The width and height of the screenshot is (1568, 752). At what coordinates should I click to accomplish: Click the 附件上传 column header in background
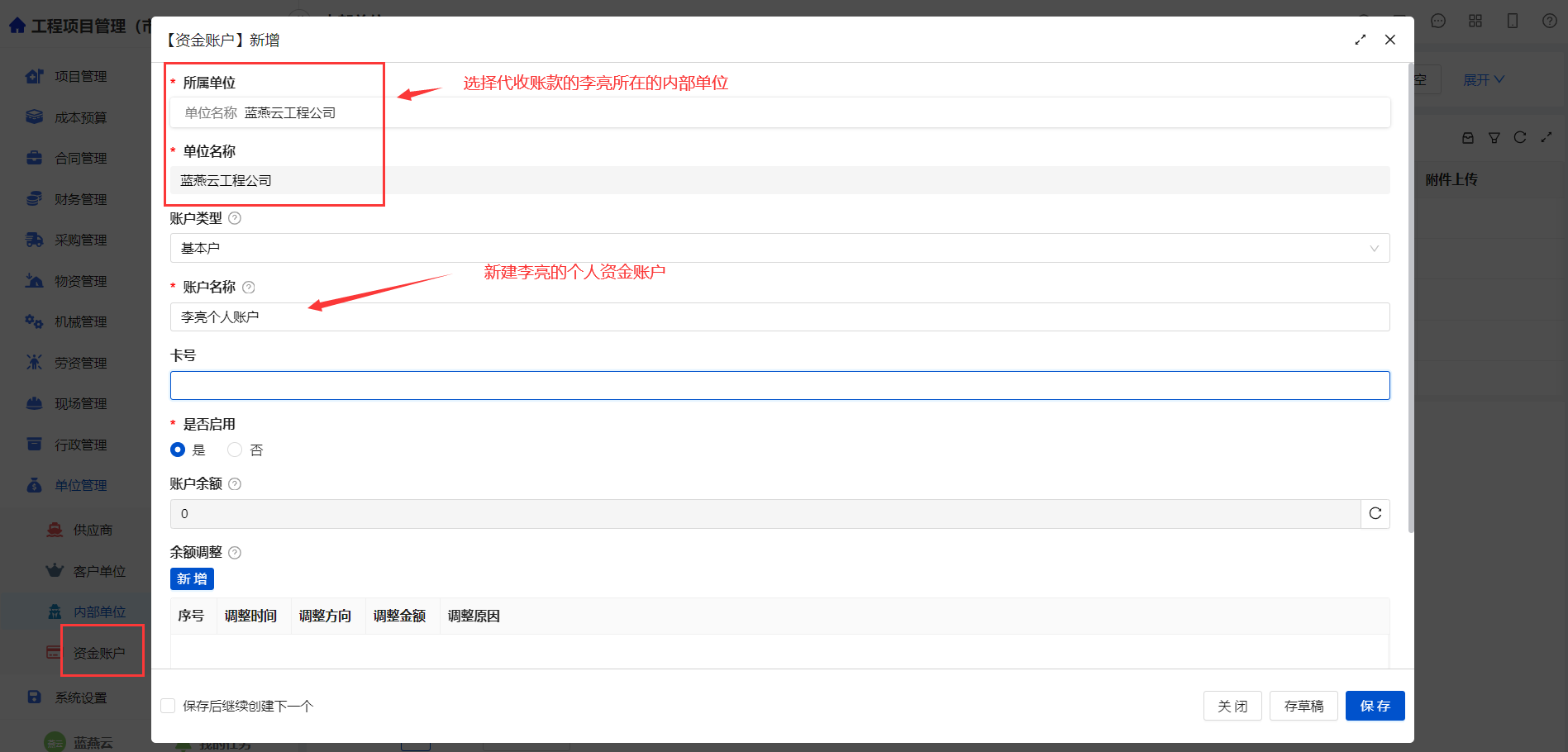click(1451, 179)
